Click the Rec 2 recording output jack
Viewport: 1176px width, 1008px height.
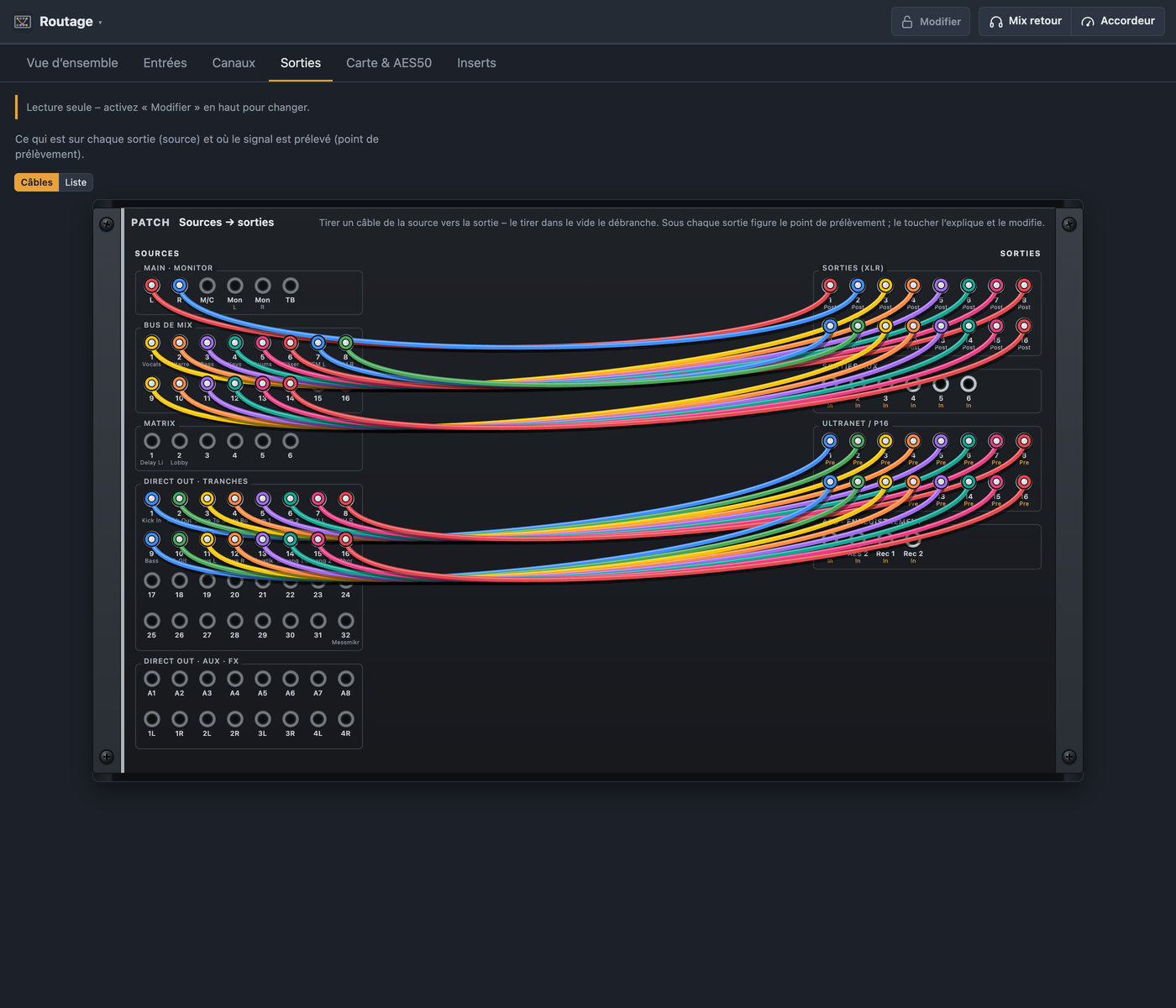(913, 539)
